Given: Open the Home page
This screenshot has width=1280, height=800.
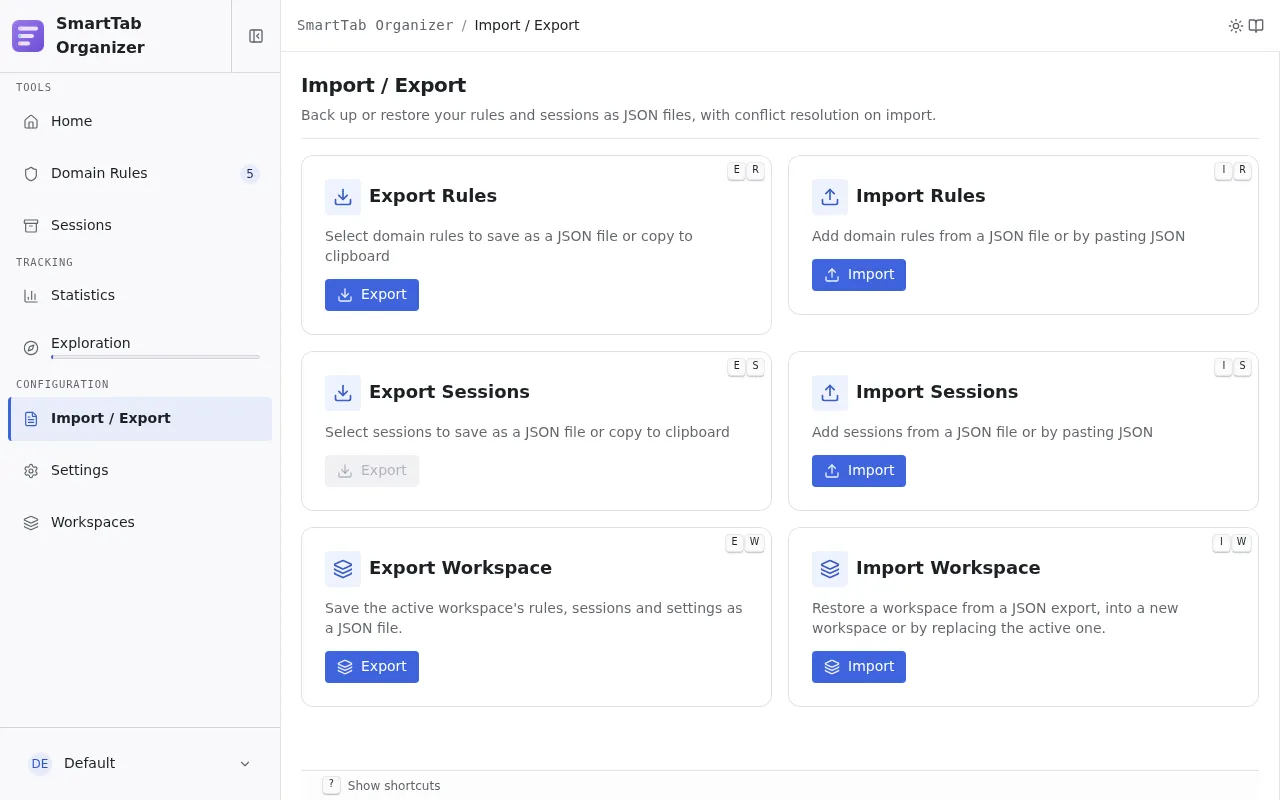Looking at the screenshot, I should [x=140, y=122].
